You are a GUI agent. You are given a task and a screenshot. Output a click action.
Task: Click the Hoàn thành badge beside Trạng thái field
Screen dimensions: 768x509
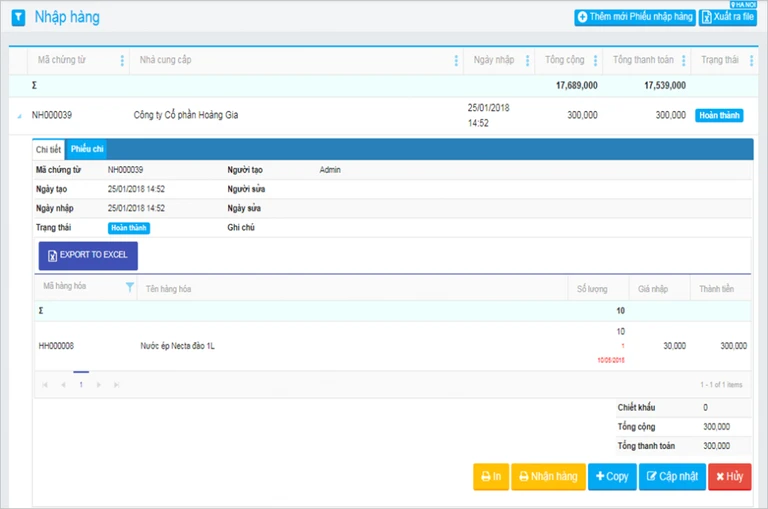129,228
